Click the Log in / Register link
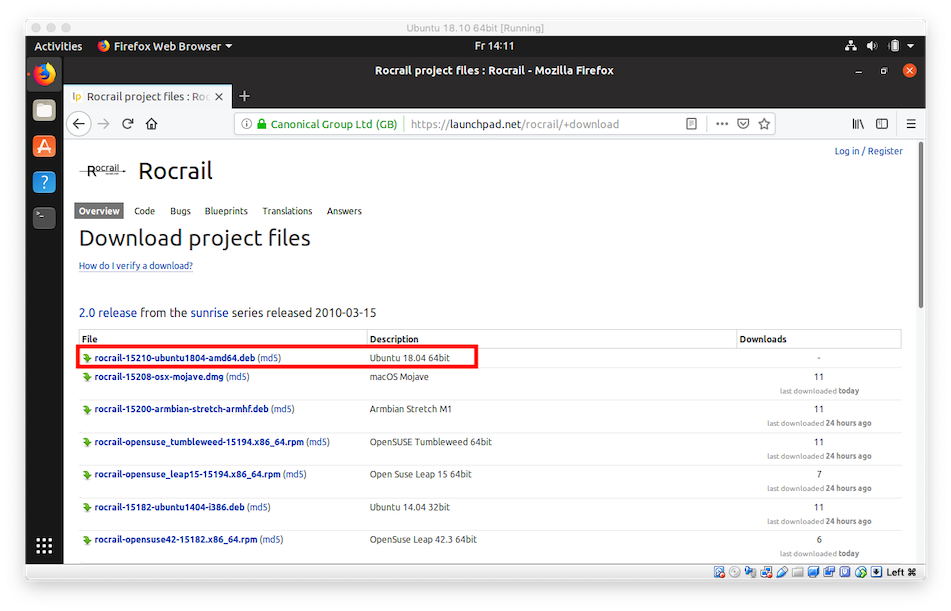 point(868,151)
